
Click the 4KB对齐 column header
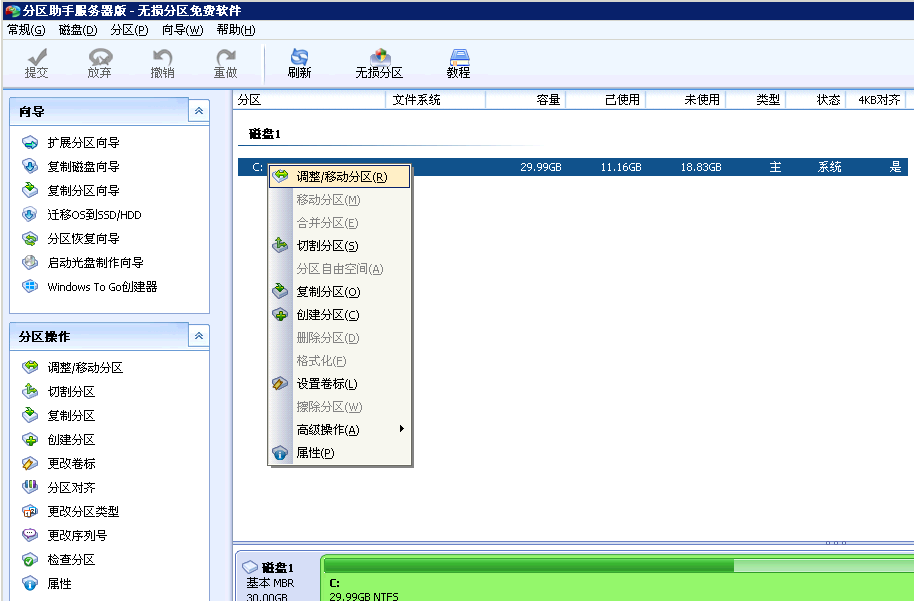click(x=876, y=100)
